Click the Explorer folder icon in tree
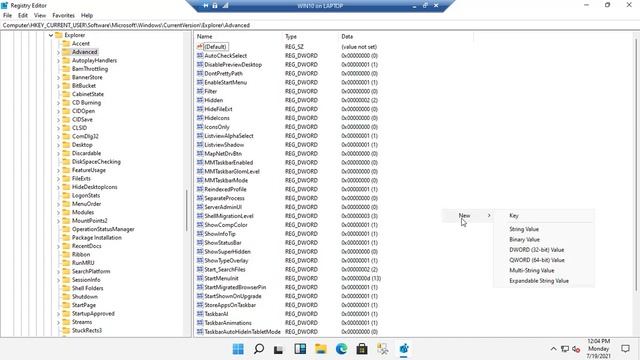Viewport: 640px width, 360px height. (59, 35)
